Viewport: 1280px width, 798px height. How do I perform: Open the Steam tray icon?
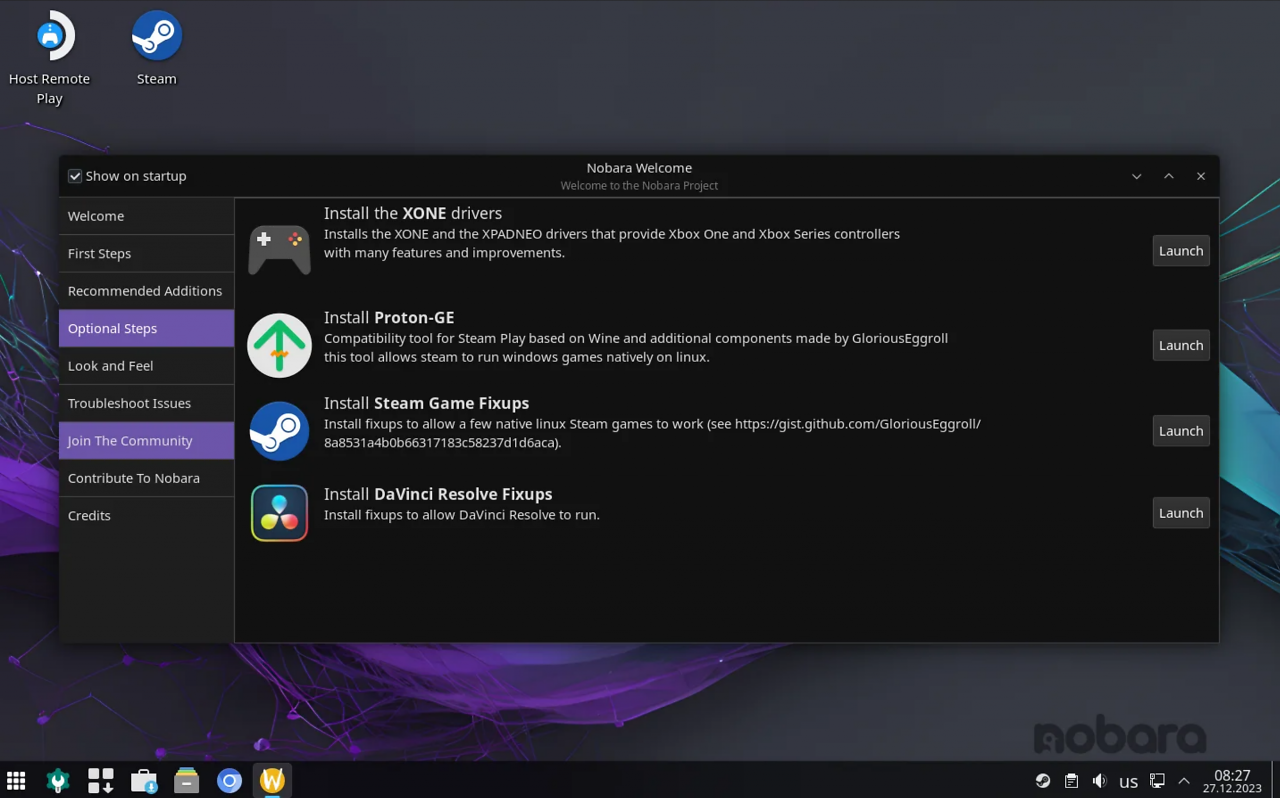[x=1043, y=781]
